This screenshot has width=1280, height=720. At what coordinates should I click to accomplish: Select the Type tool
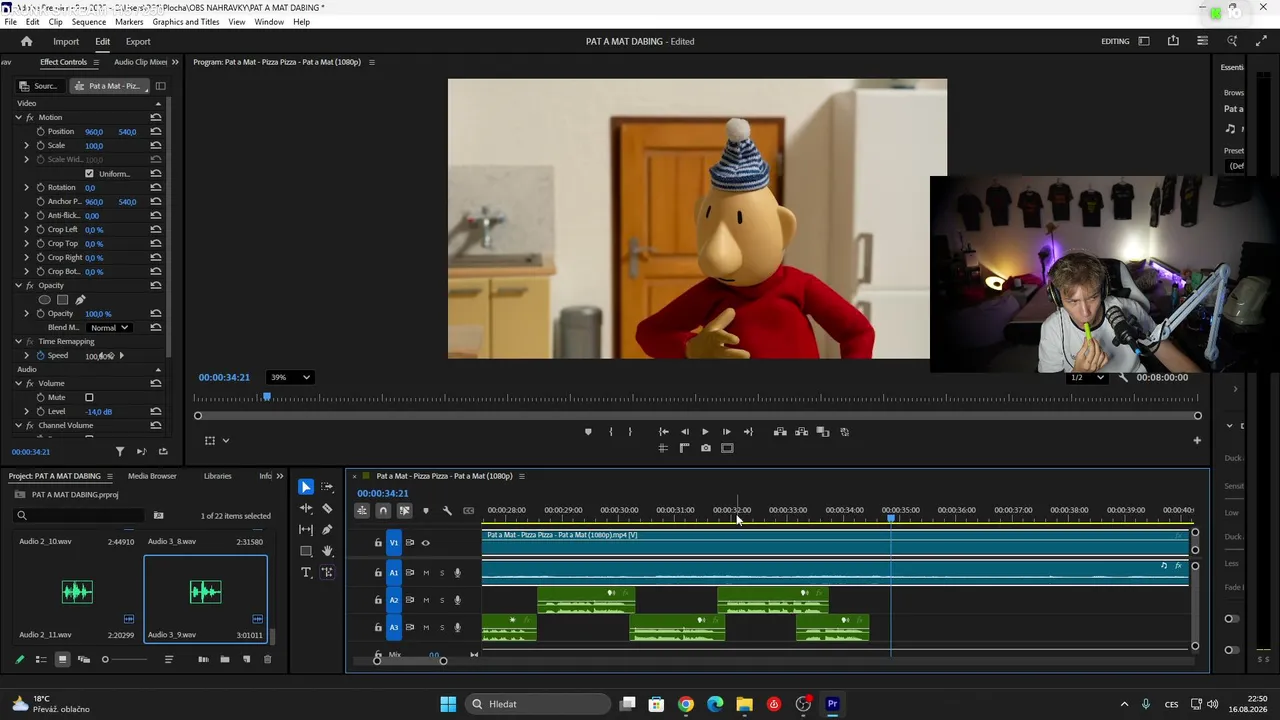tap(306, 572)
